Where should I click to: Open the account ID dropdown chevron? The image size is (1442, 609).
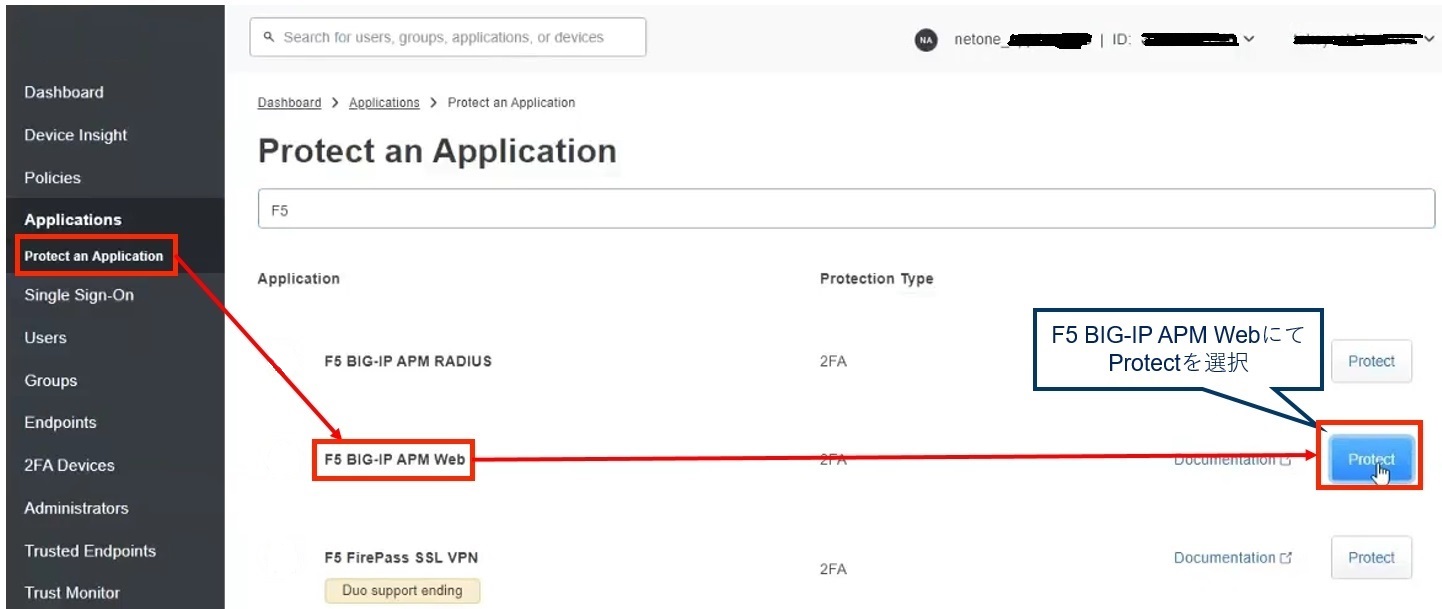coord(1248,40)
